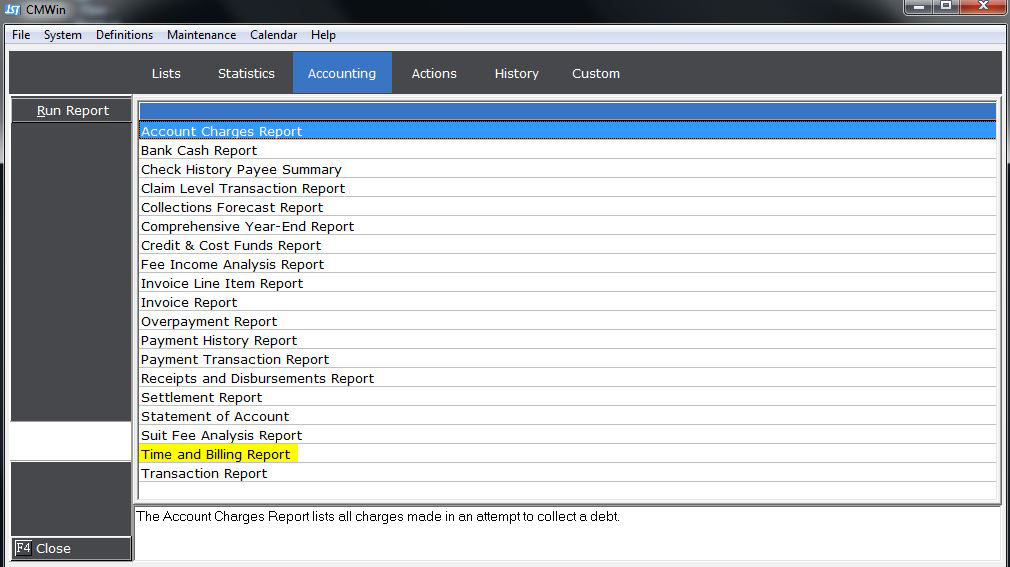Viewport: 1010px width, 567px height.
Task: Switch to the Statistics tab
Action: [246, 73]
